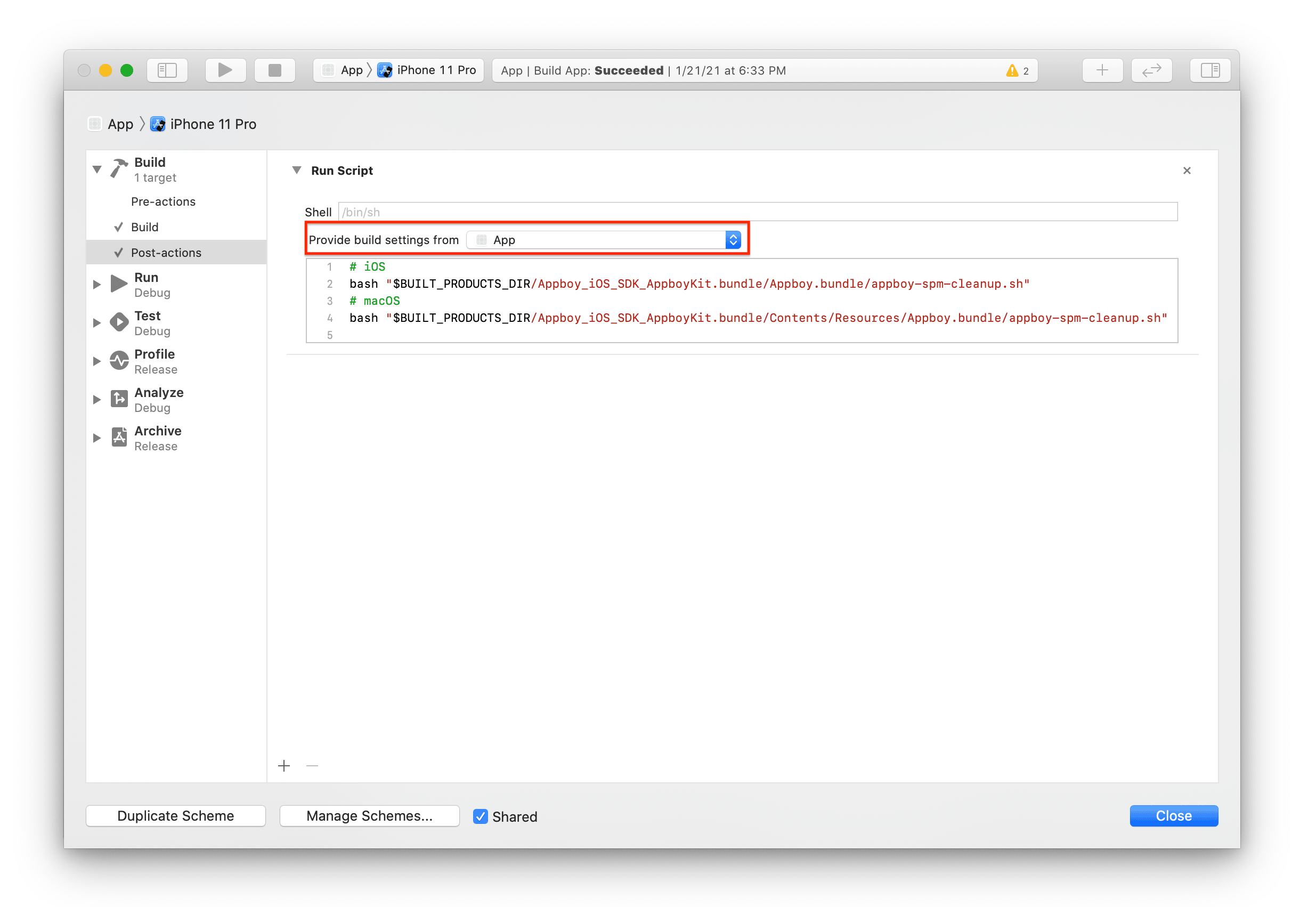Collapse the Run Script disclosure triangle
The image size is (1316, 907).
click(297, 170)
